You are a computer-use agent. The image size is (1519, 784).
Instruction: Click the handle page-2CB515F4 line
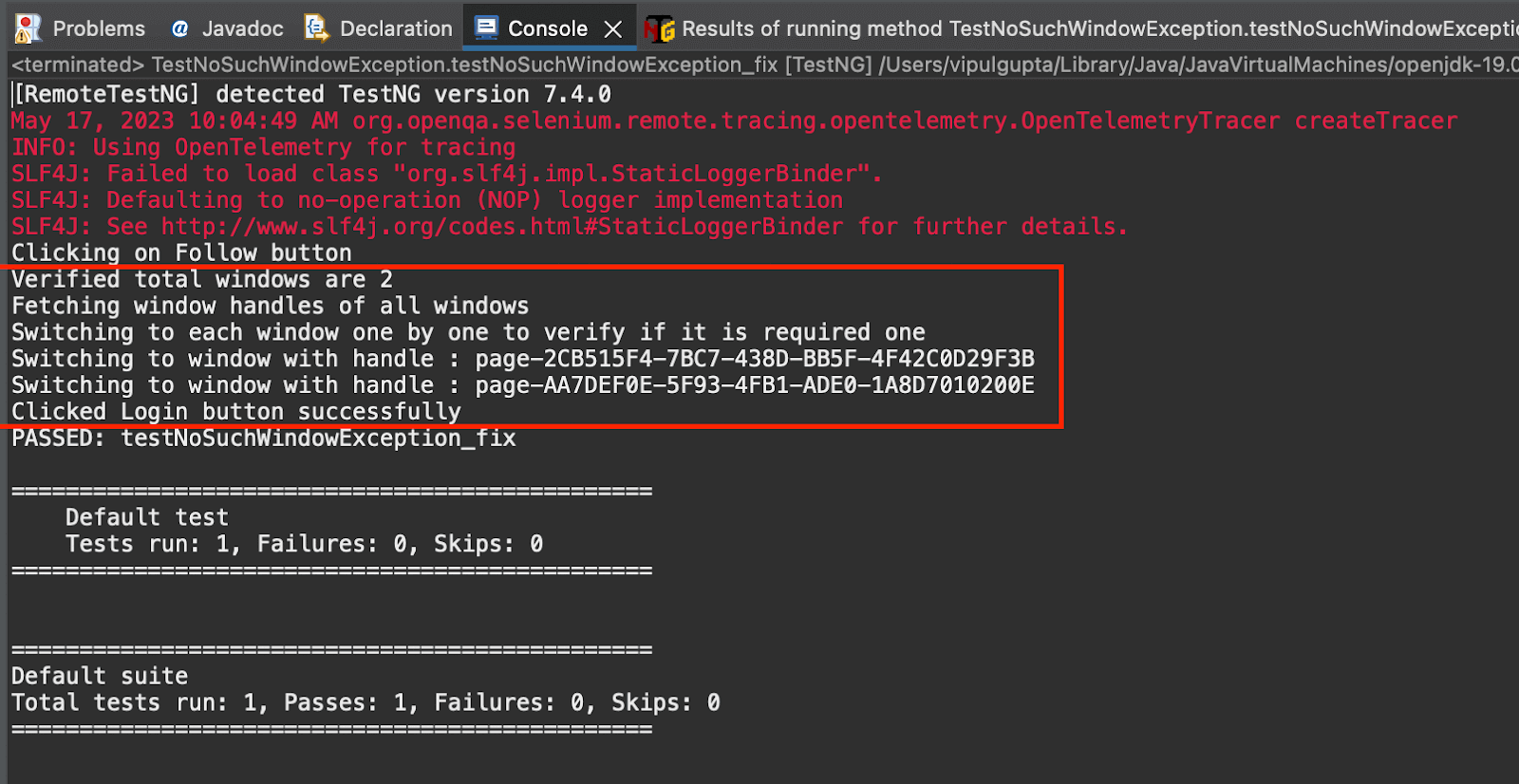(523, 359)
